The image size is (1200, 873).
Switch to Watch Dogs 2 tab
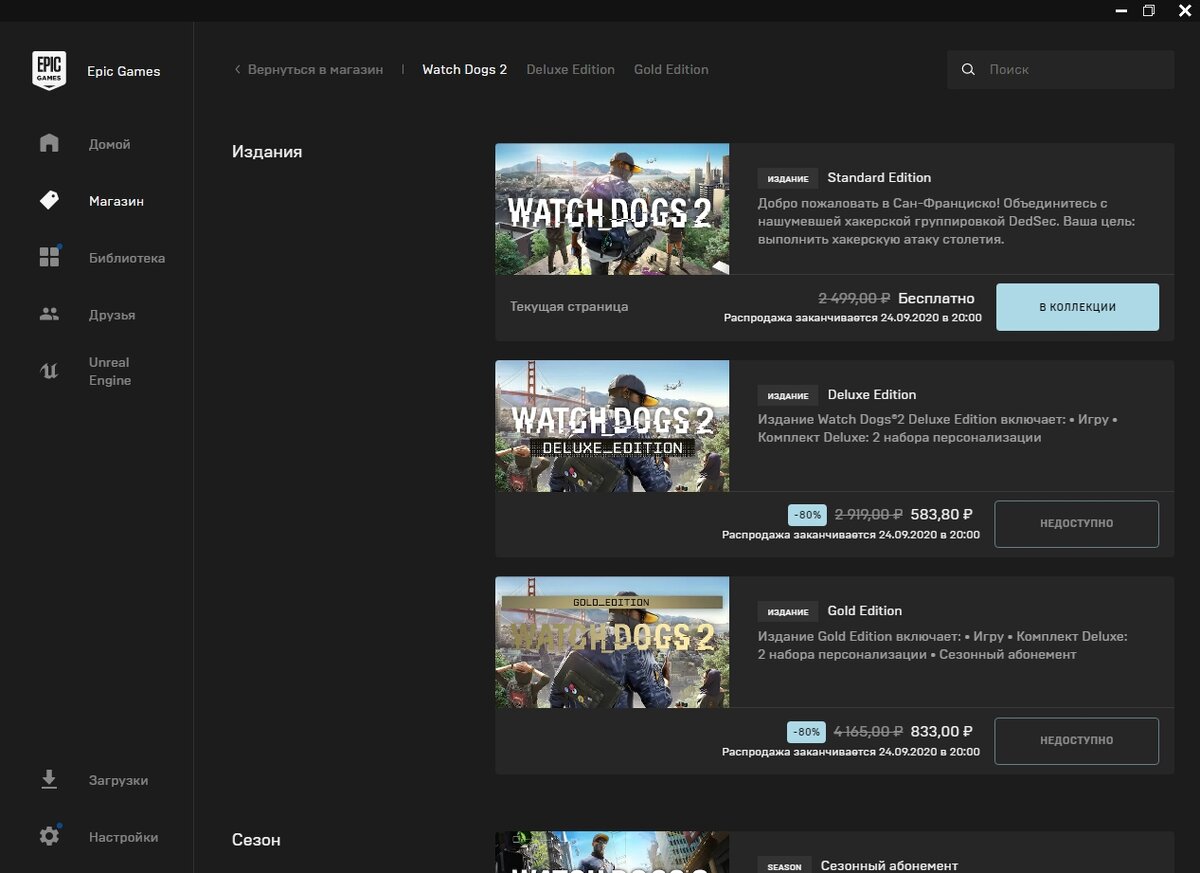pos(465,70)
